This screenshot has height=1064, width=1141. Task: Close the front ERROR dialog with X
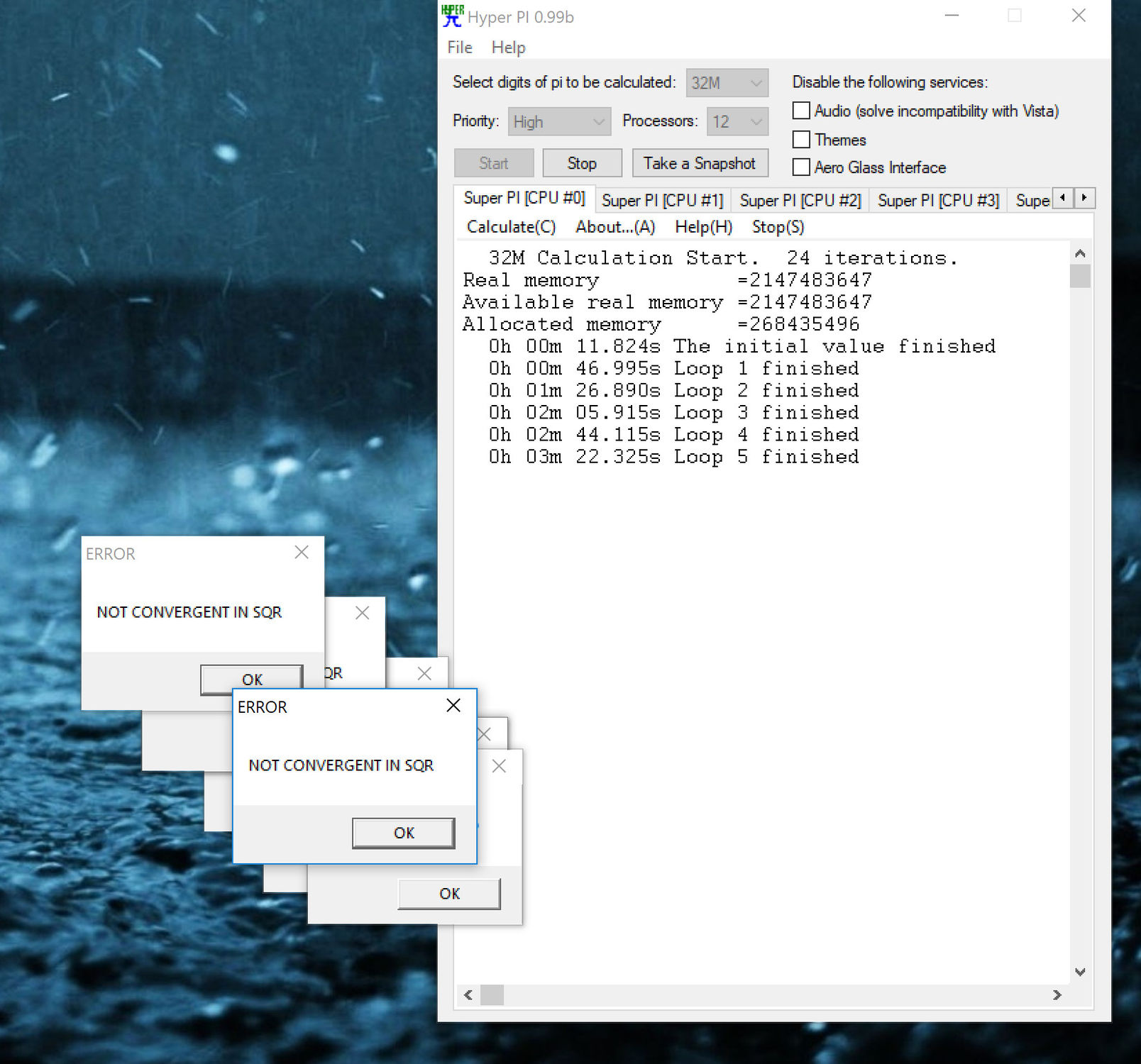tap(453, 706)
